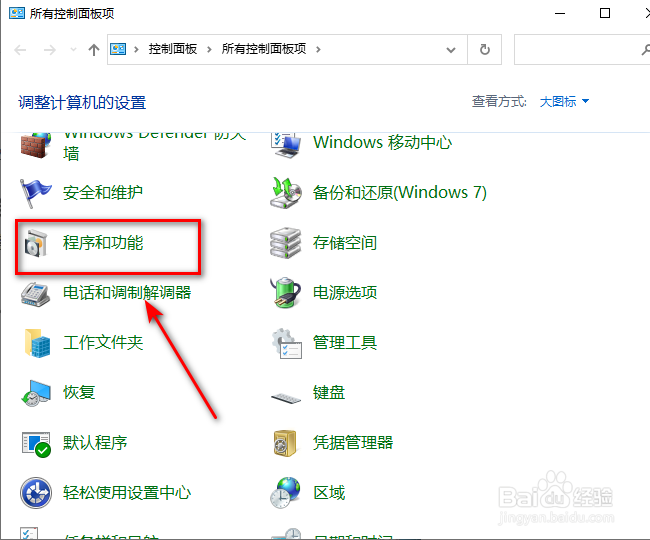Open the 键盘 keyboard icon
This screenshot has height=540, width=650.
286,398
